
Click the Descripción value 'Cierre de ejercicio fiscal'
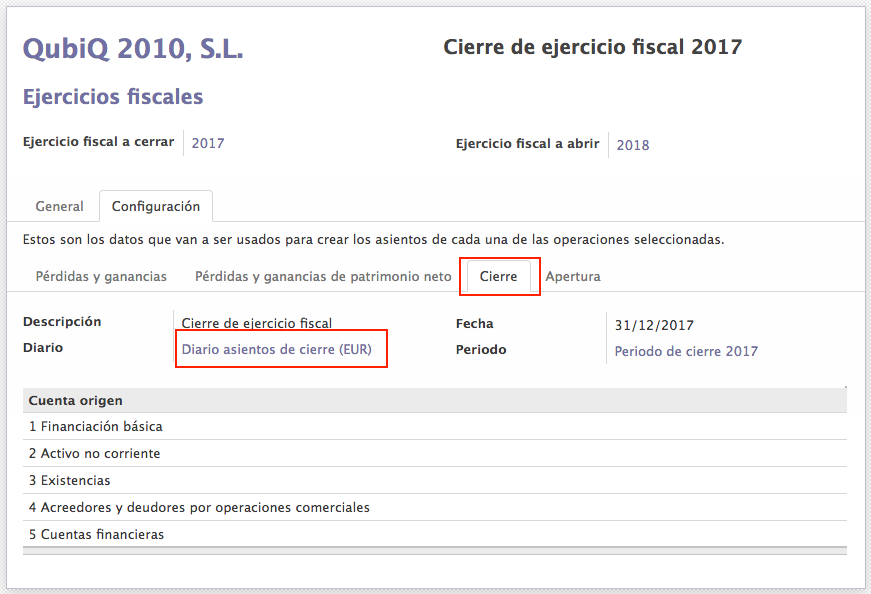tap(256, 323)
